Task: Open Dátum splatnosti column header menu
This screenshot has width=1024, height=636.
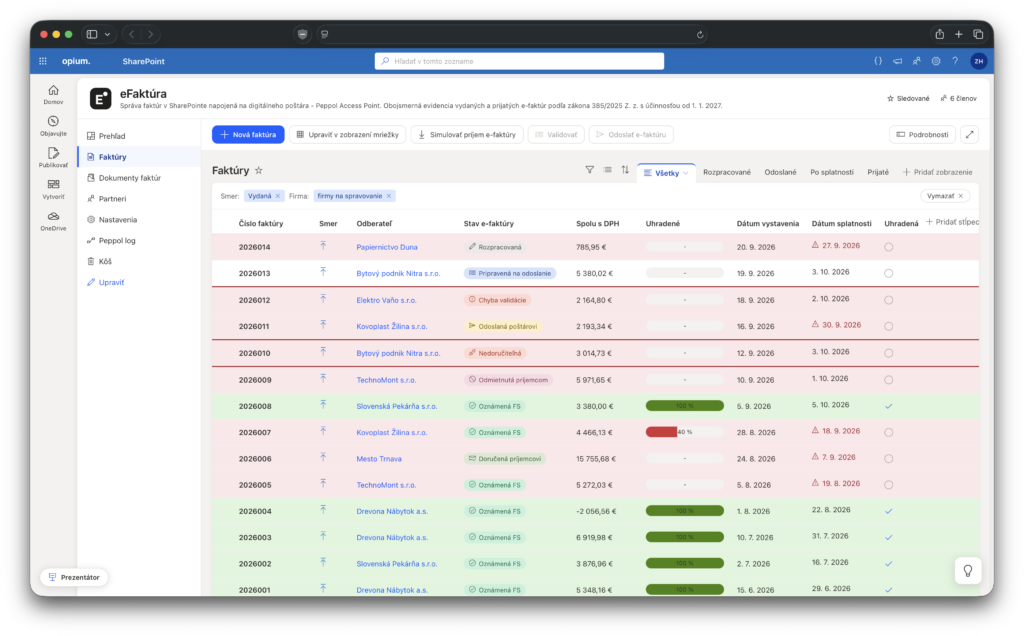Action: pyautogui.click(x=841, y=223)
